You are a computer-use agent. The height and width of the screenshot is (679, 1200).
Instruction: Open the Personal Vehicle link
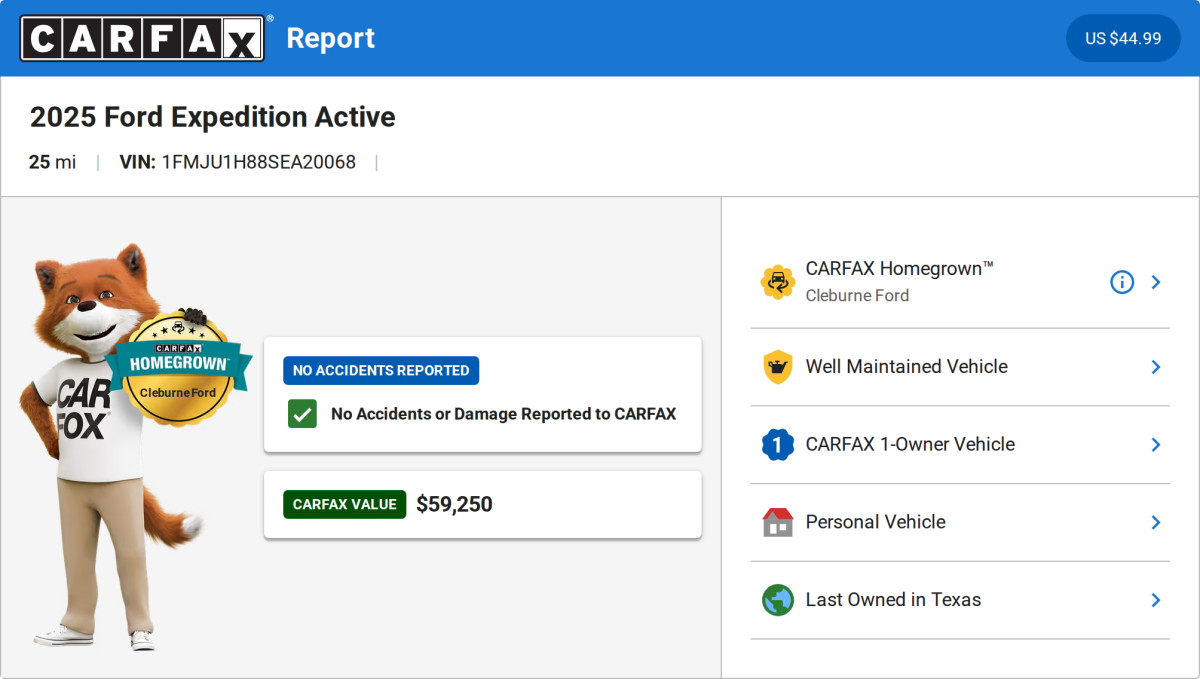coord(876,522)
